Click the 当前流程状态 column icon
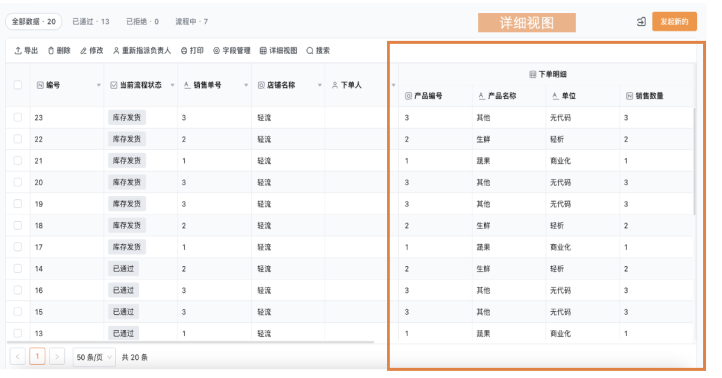Viewport: 722px width, 378px height. (x=114, y=85)
